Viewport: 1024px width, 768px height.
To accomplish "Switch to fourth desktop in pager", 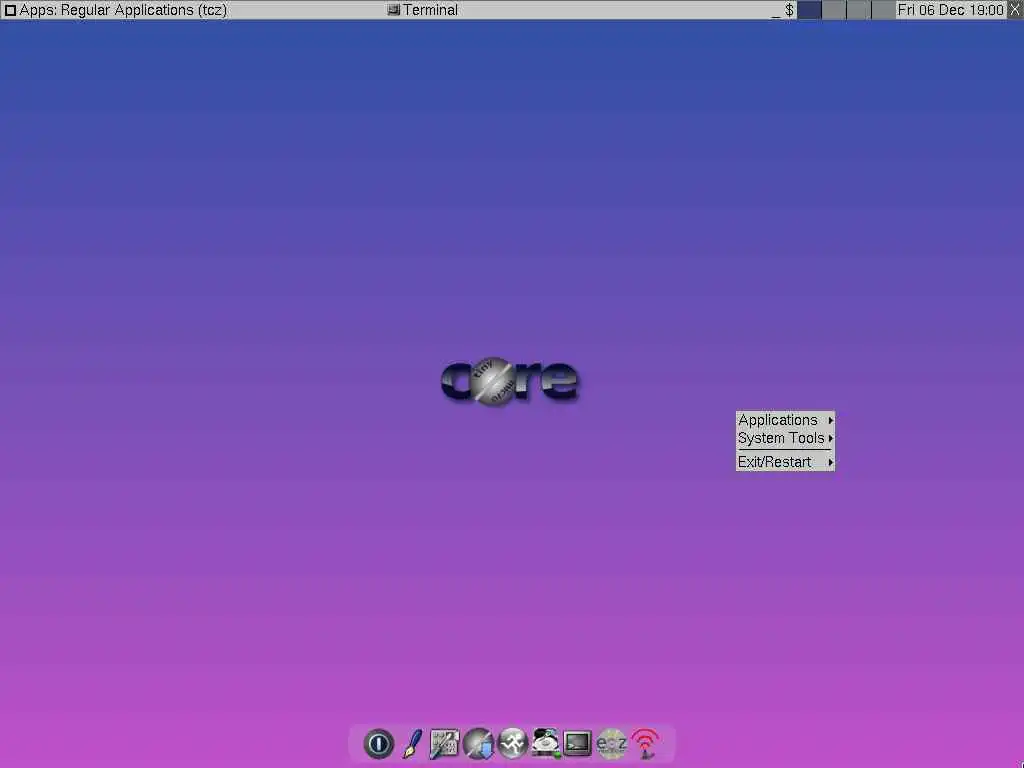I will [x=884, y=10].
